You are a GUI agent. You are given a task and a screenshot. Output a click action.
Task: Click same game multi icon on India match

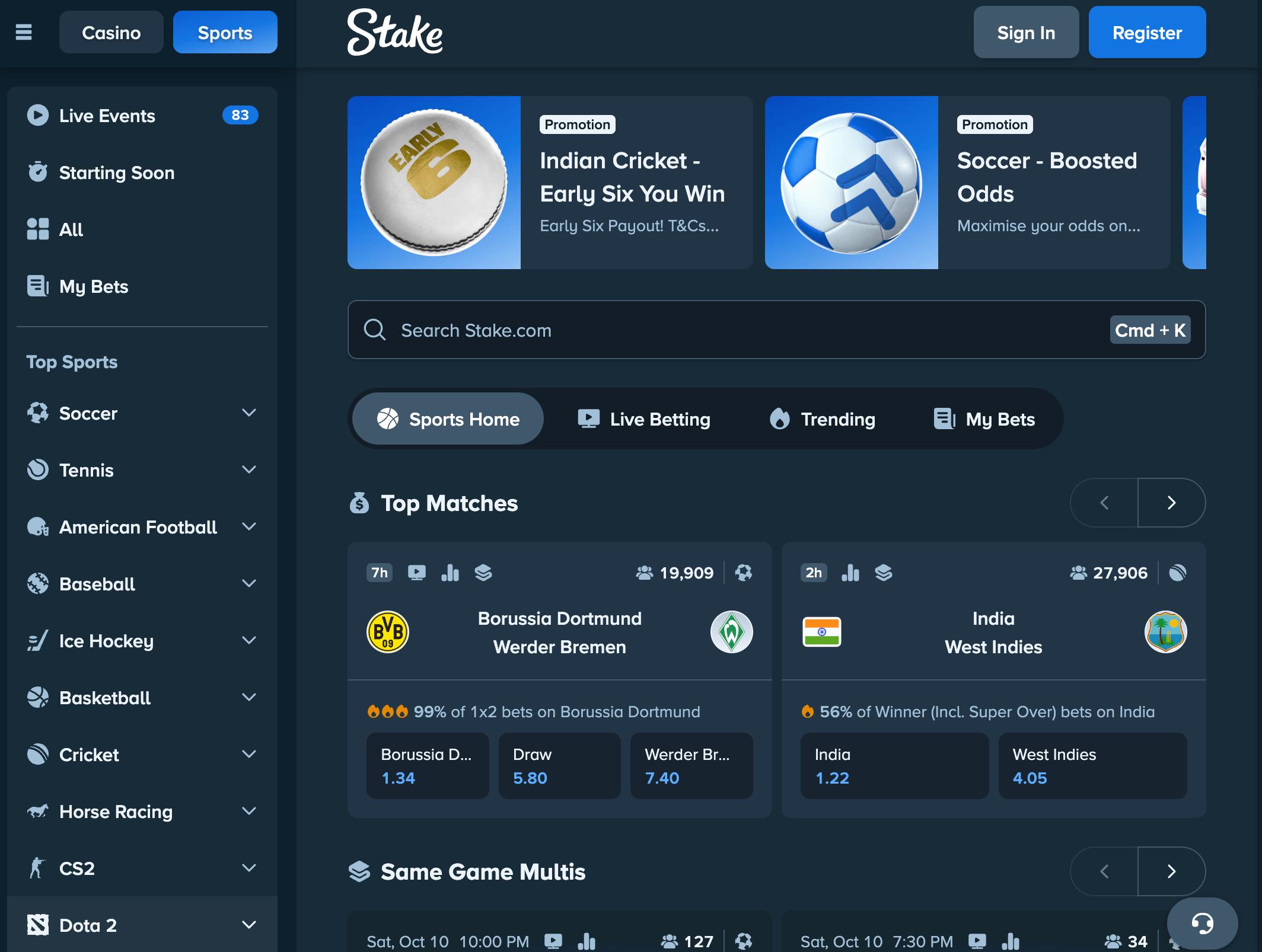tap(884, 573)
